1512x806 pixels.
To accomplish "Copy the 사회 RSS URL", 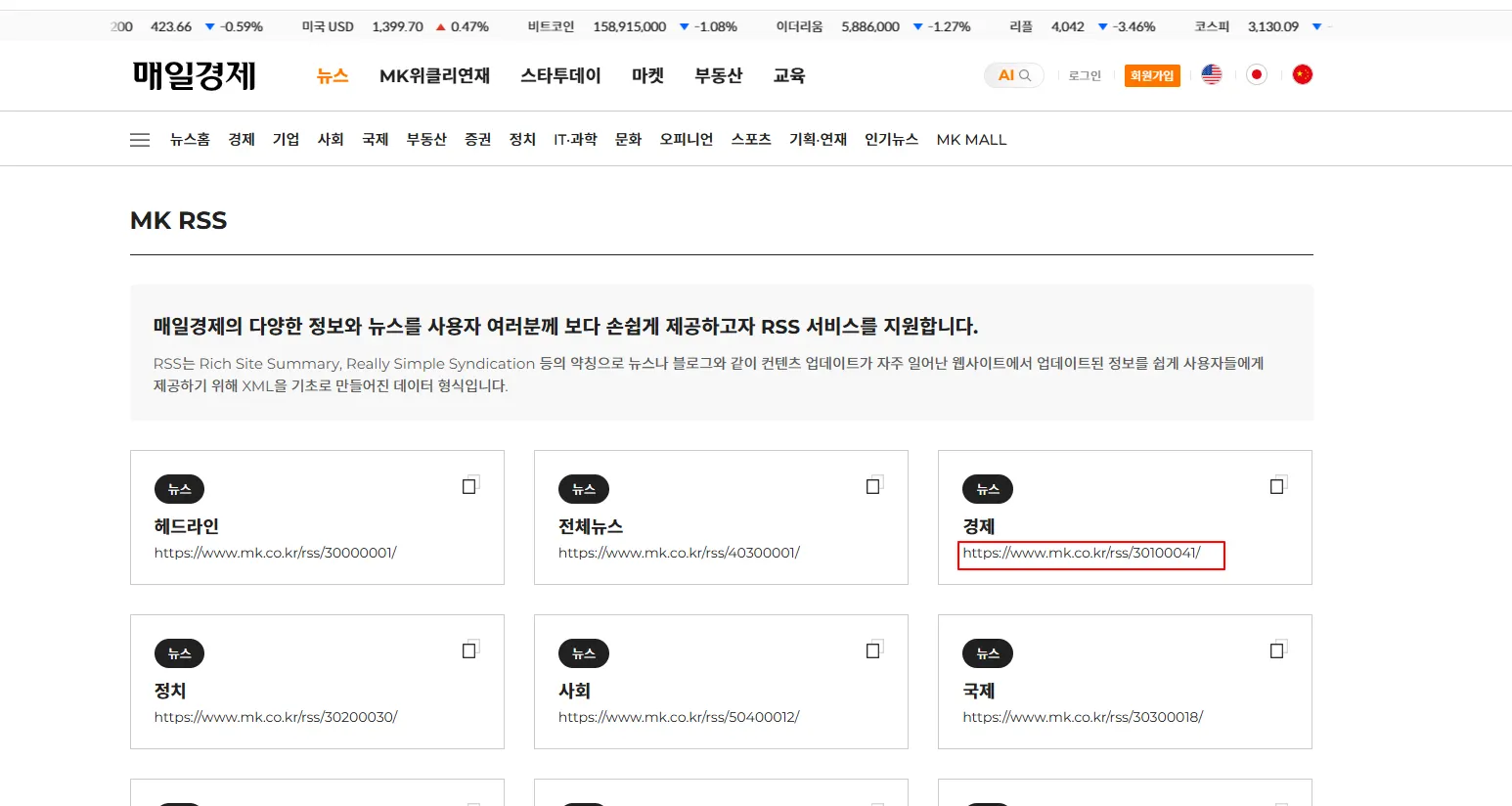I will pyautogui.click(x=874, y=649).
